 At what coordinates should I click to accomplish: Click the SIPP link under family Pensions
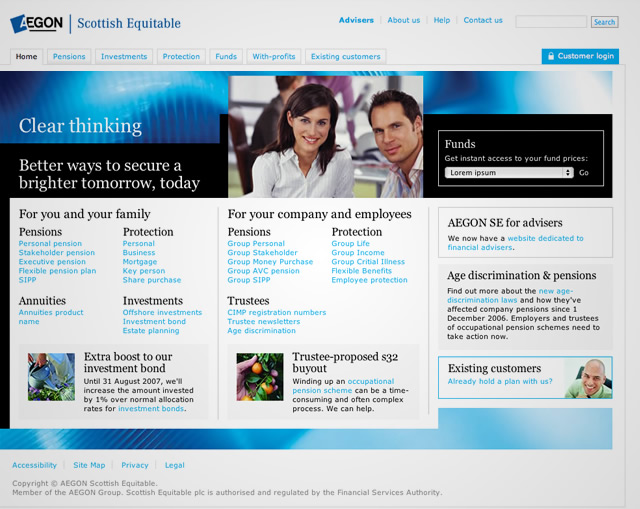(x=27, y=280)
